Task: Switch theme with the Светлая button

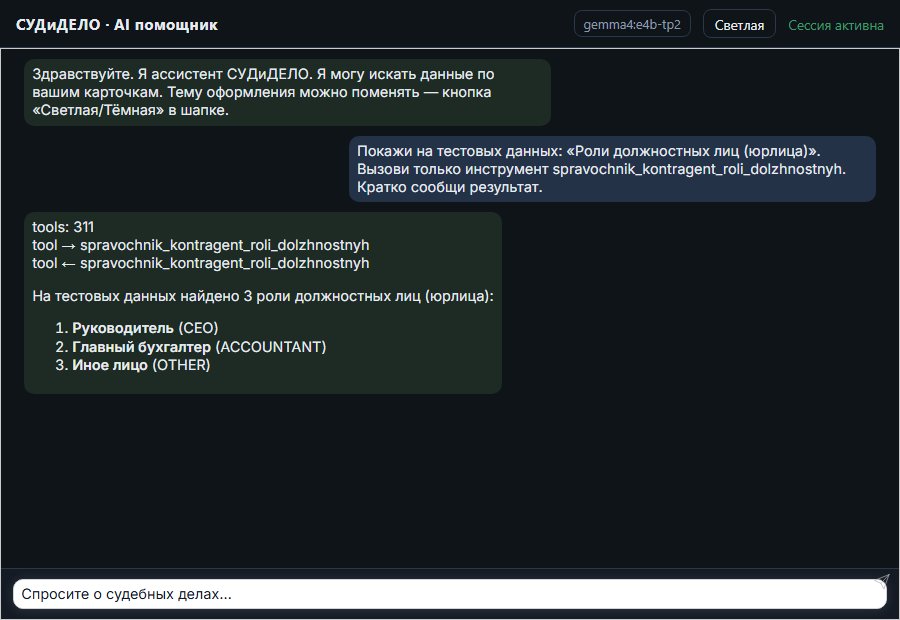Action: click(739, 25)
